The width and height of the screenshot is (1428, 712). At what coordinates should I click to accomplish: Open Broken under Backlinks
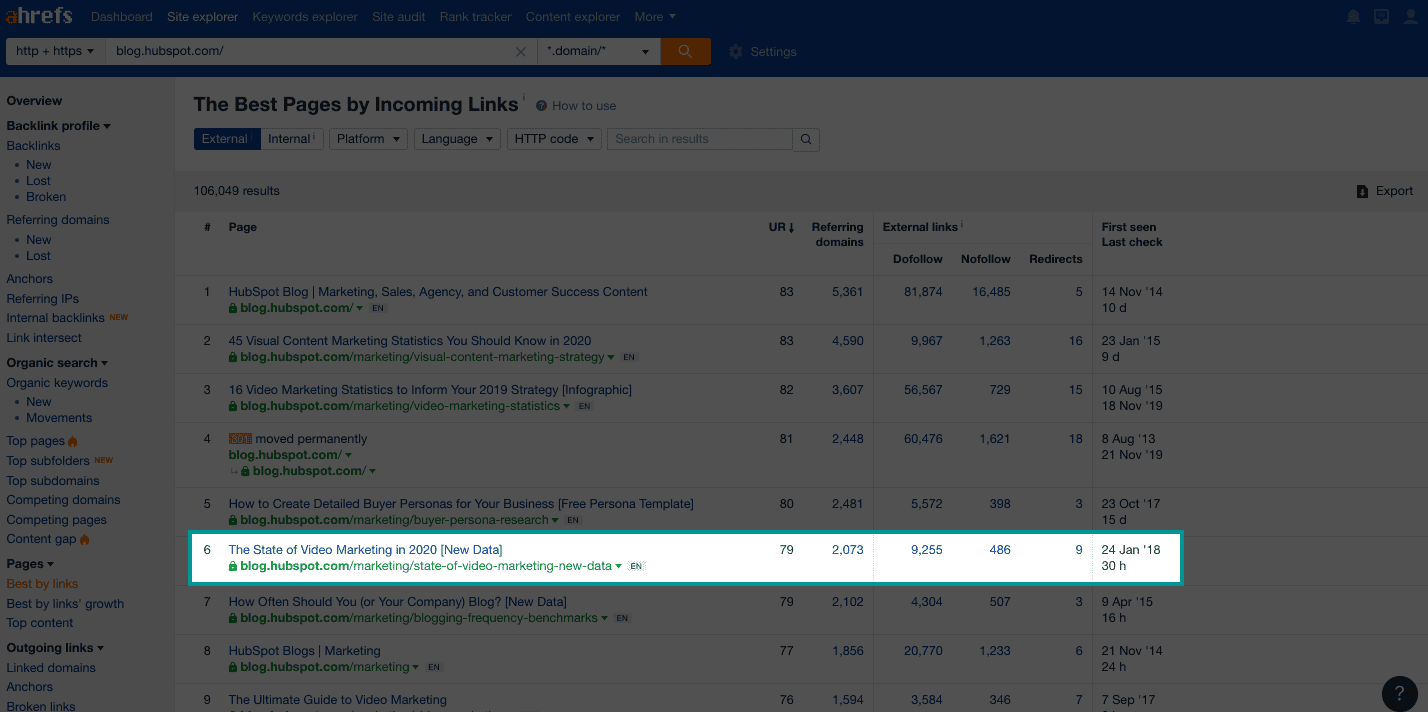click(46, 197)
